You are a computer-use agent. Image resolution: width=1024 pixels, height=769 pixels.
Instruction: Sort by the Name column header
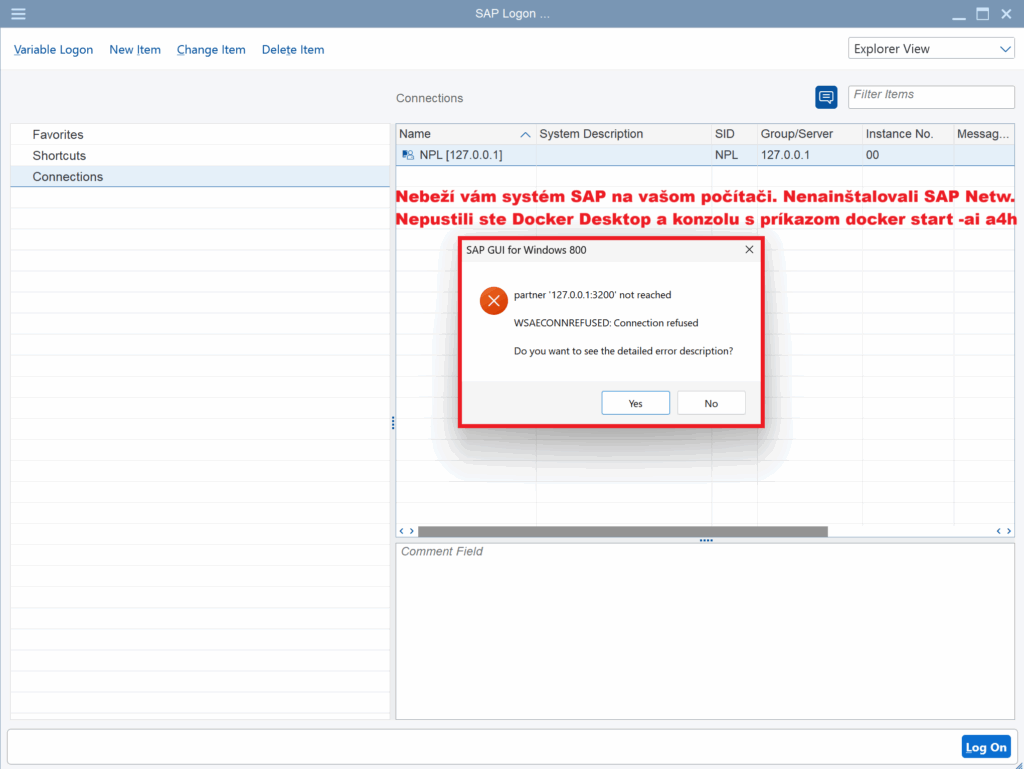click(465, 134)
